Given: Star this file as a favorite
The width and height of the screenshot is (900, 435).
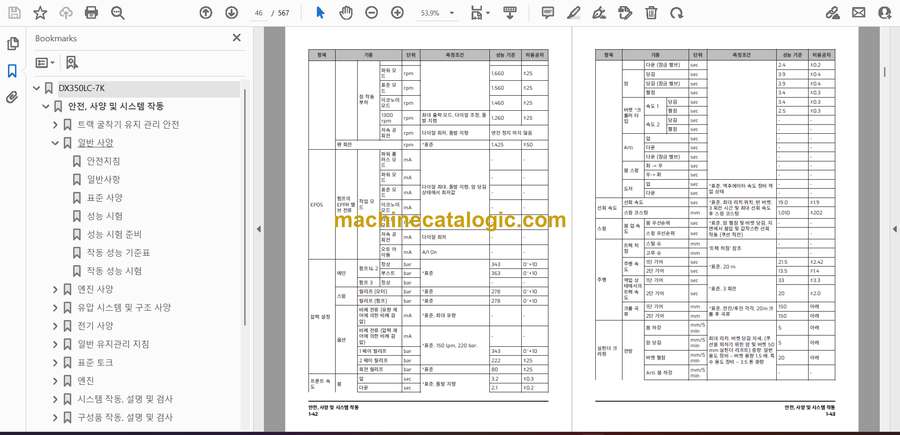Looking at the screenshot, I should pos(40,13).
